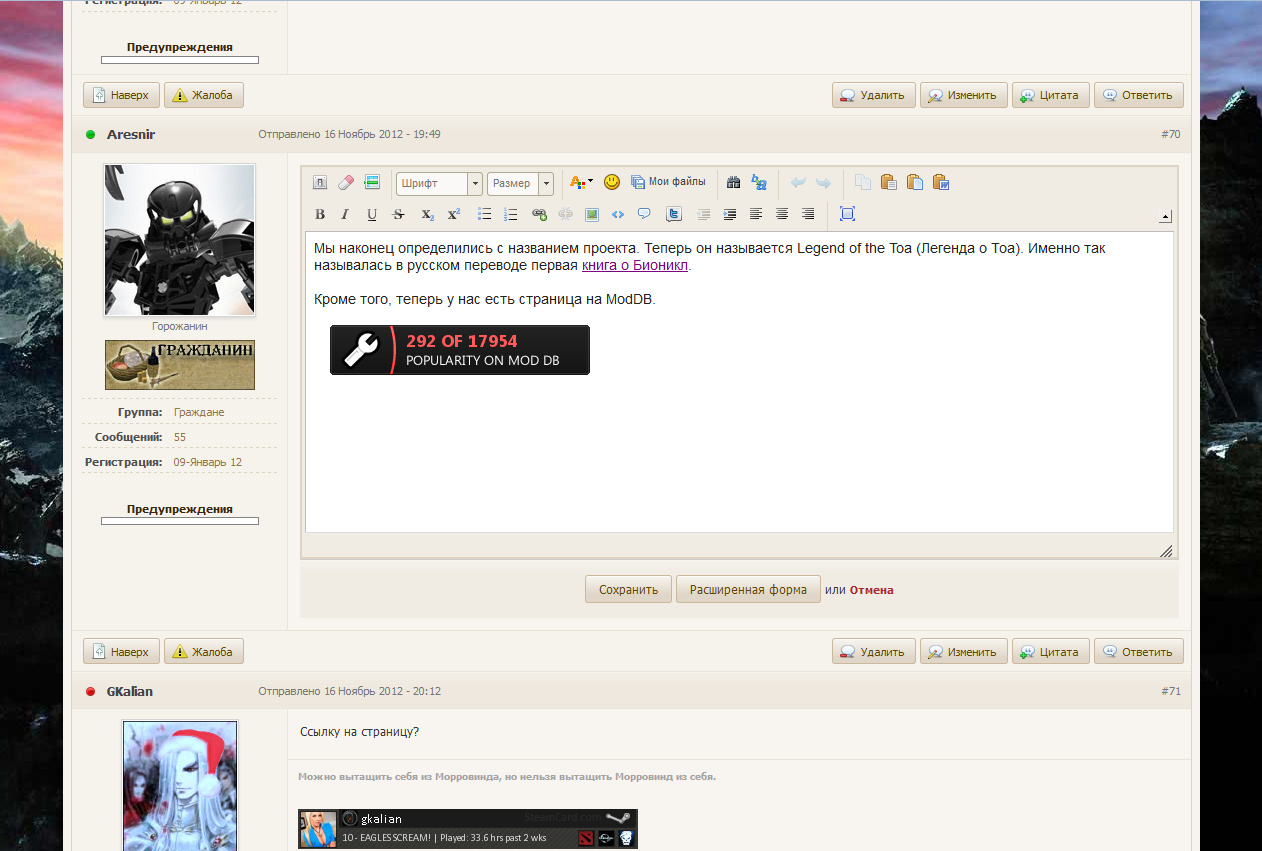Click the ModDB popularity banner
The image size is (1262, 851).
460,350
